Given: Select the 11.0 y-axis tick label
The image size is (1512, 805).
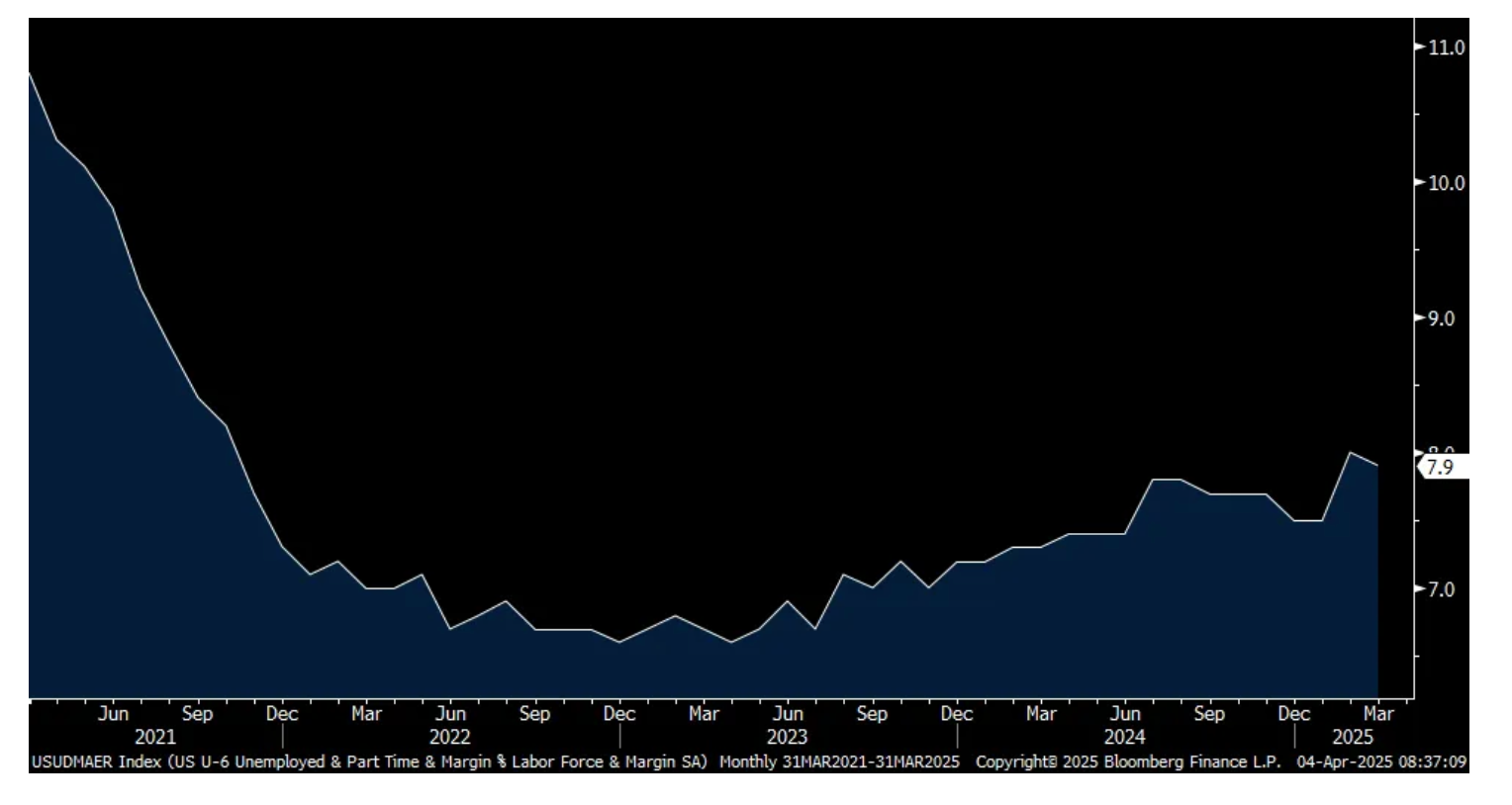Looking at the screenshot, I should [x=1447, y=46].
